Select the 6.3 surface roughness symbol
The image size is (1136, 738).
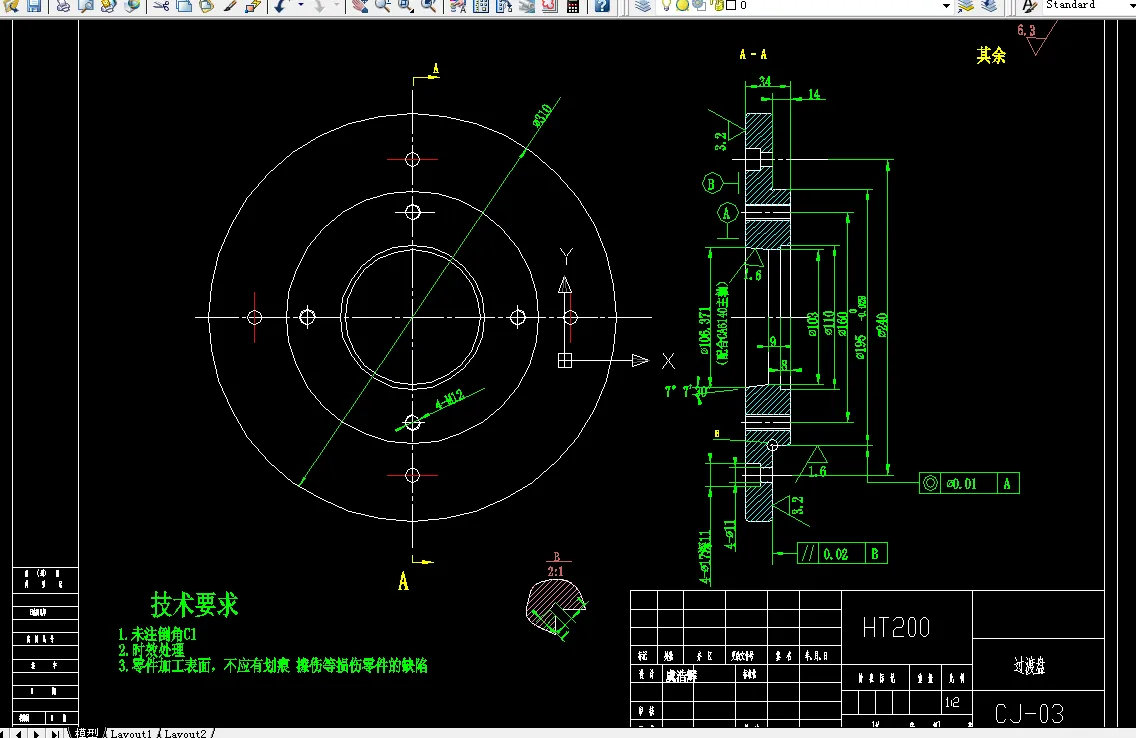(x=1035, y=37)
